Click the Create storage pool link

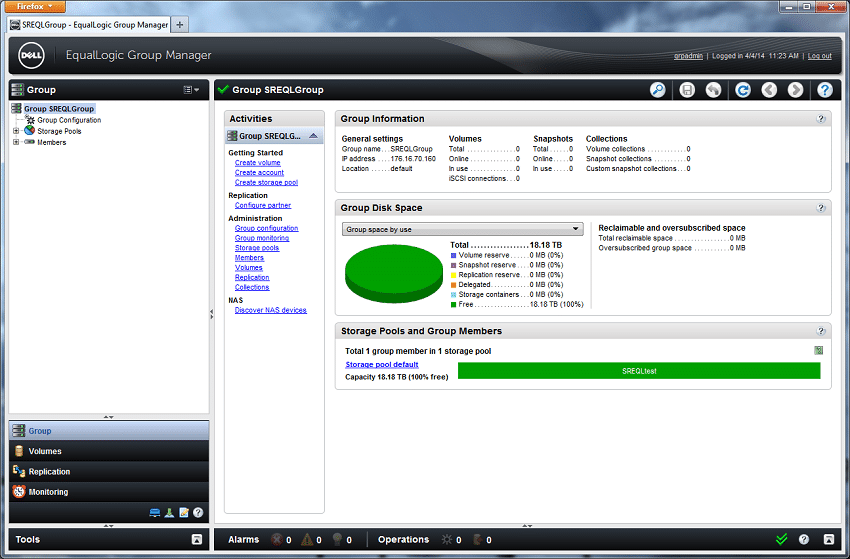pos(266,182)
